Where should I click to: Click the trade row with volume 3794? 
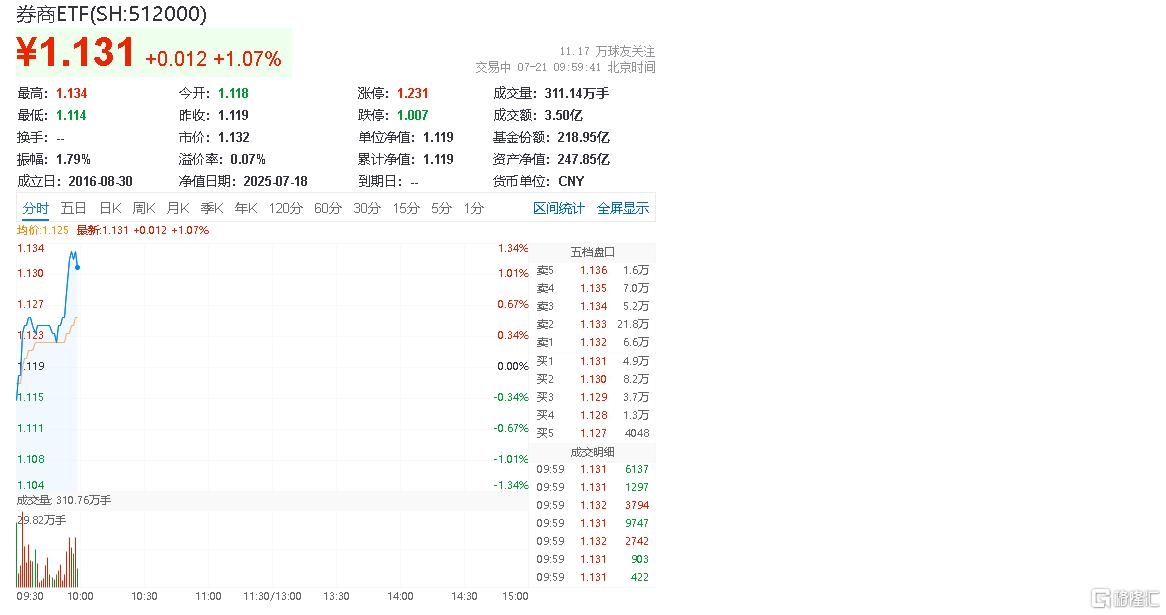(593, 505)
